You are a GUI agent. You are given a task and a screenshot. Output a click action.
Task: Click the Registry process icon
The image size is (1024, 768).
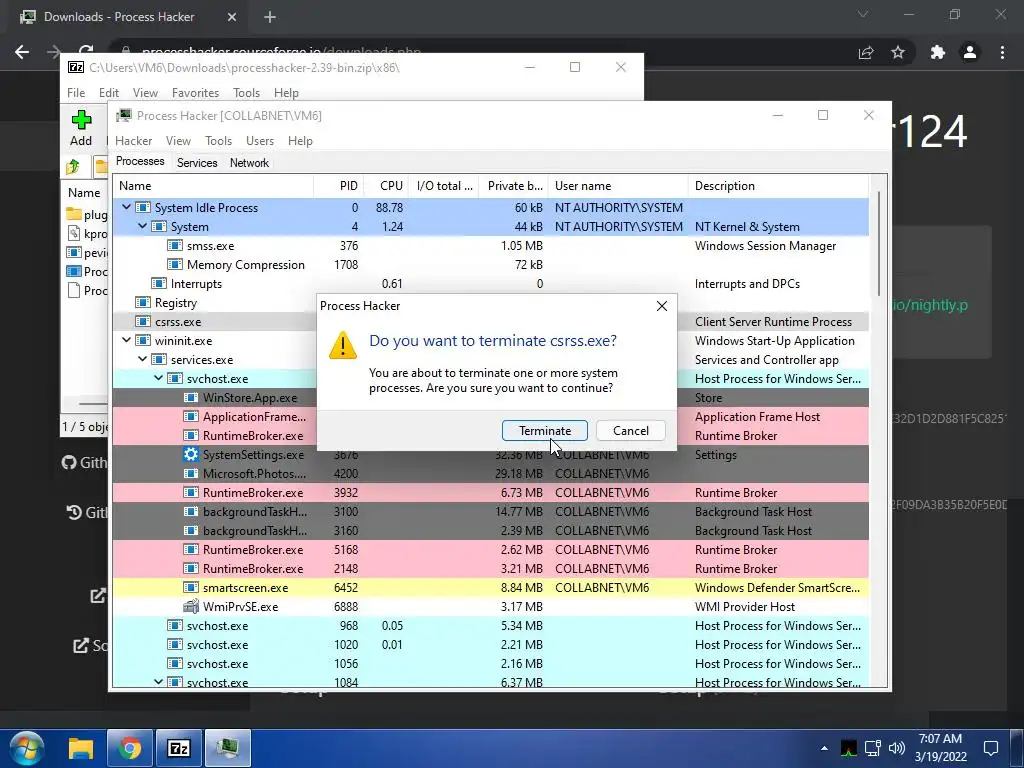[143, 302]
